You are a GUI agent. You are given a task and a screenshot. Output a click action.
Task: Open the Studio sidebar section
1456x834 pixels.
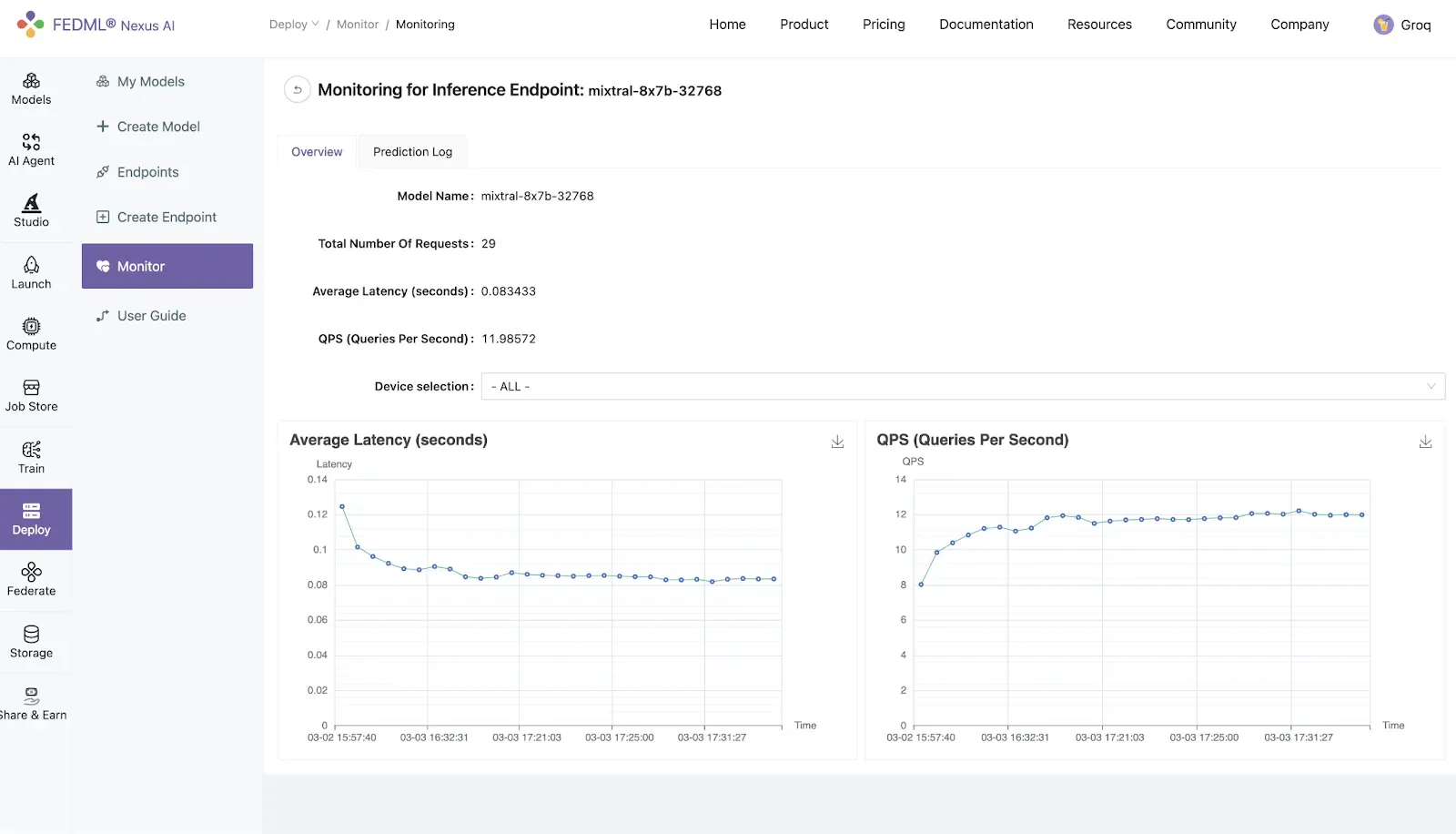[x=32, y=211]
